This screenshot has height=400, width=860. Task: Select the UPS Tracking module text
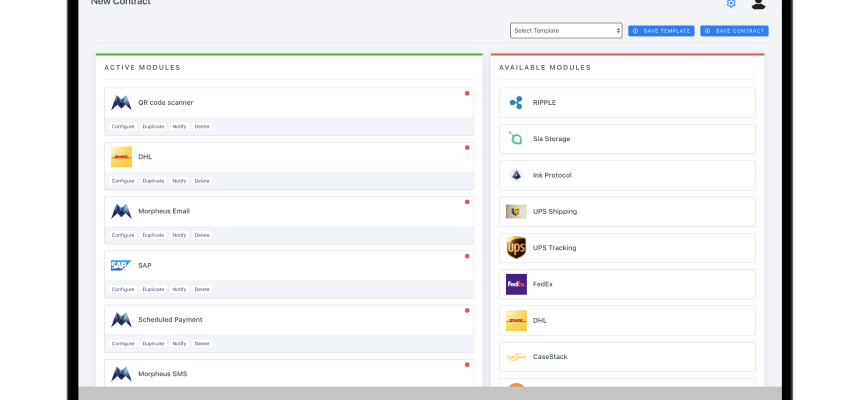click(x=555, y=248)
